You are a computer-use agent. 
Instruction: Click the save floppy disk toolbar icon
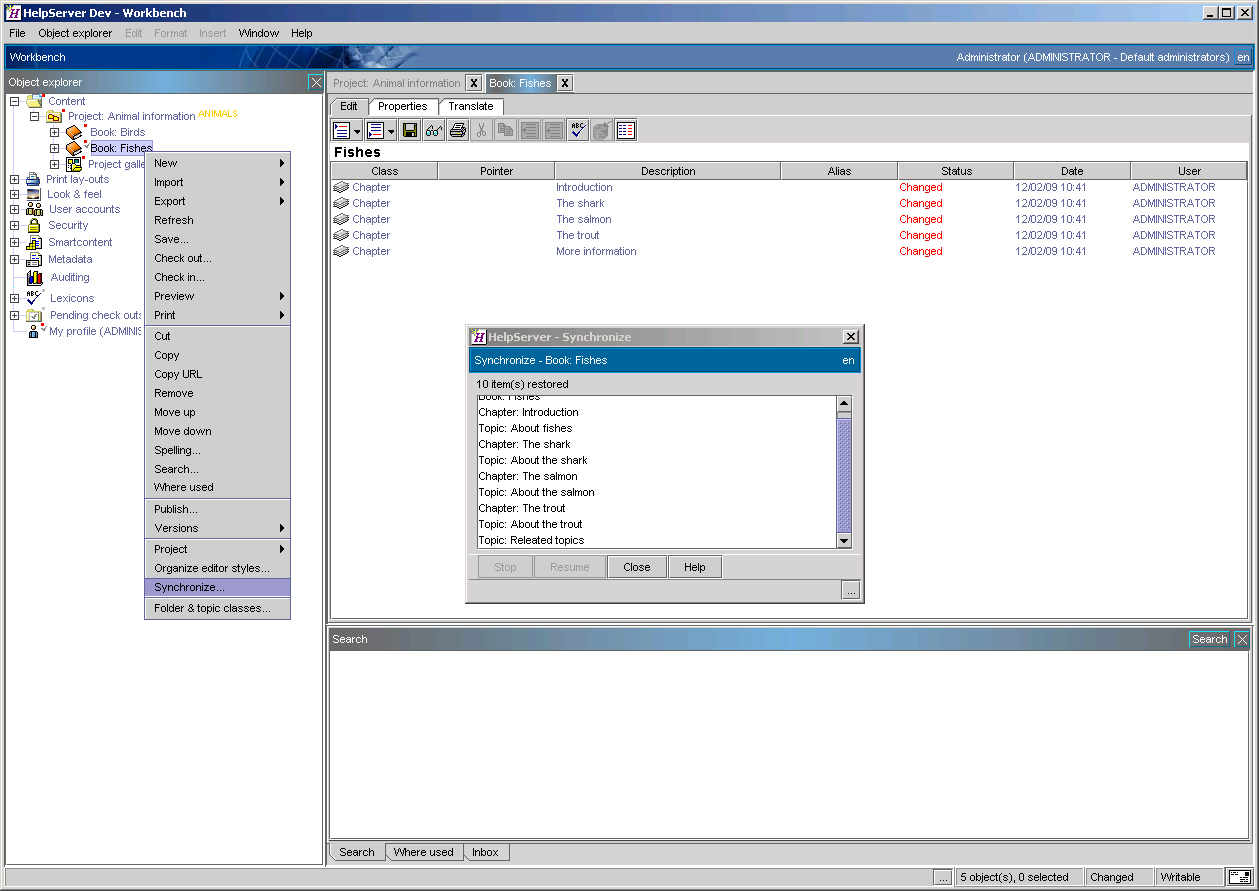tap(410, 130)
